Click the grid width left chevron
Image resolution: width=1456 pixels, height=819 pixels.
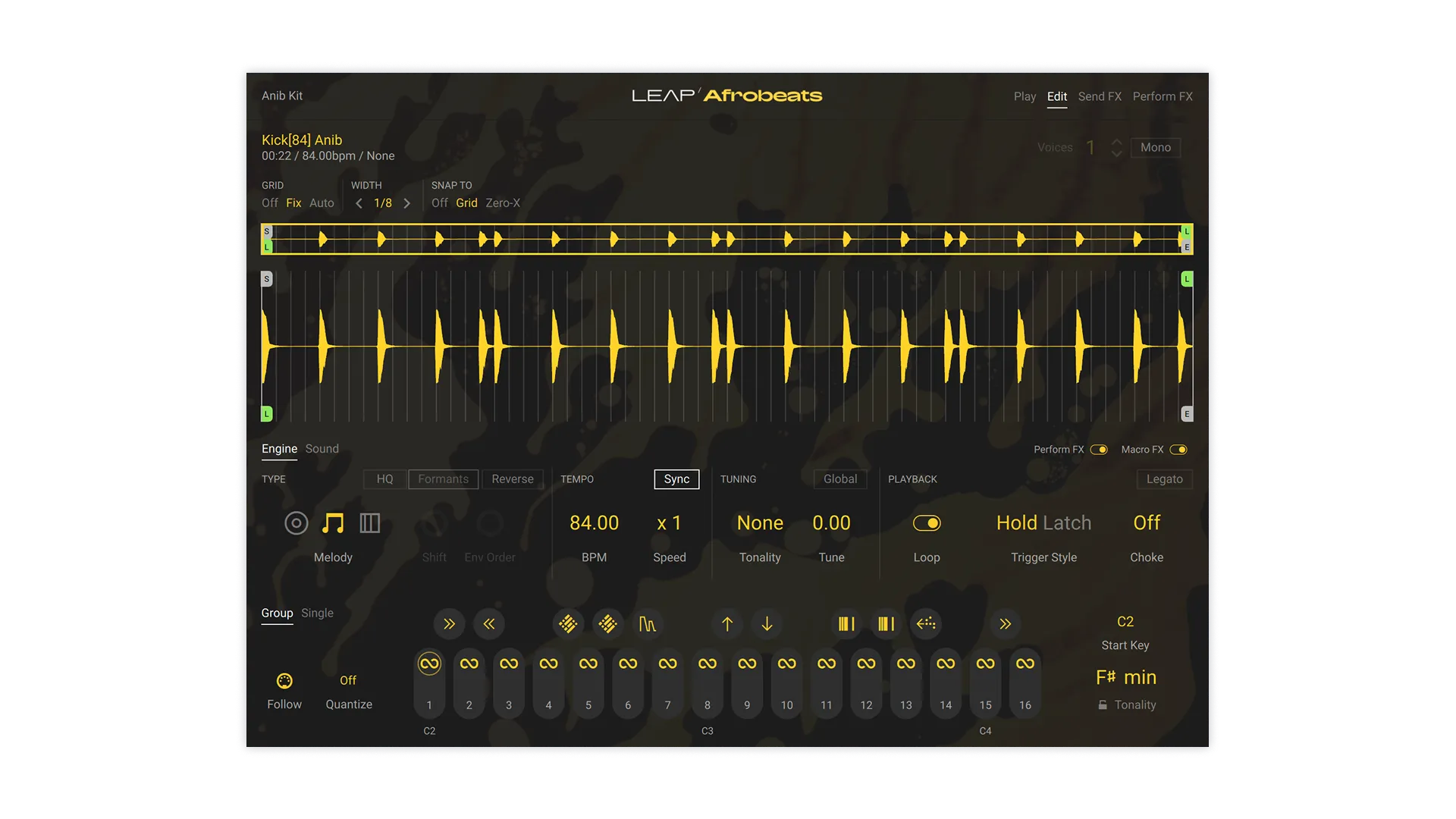pyautogui.click(x=359, y=203)
